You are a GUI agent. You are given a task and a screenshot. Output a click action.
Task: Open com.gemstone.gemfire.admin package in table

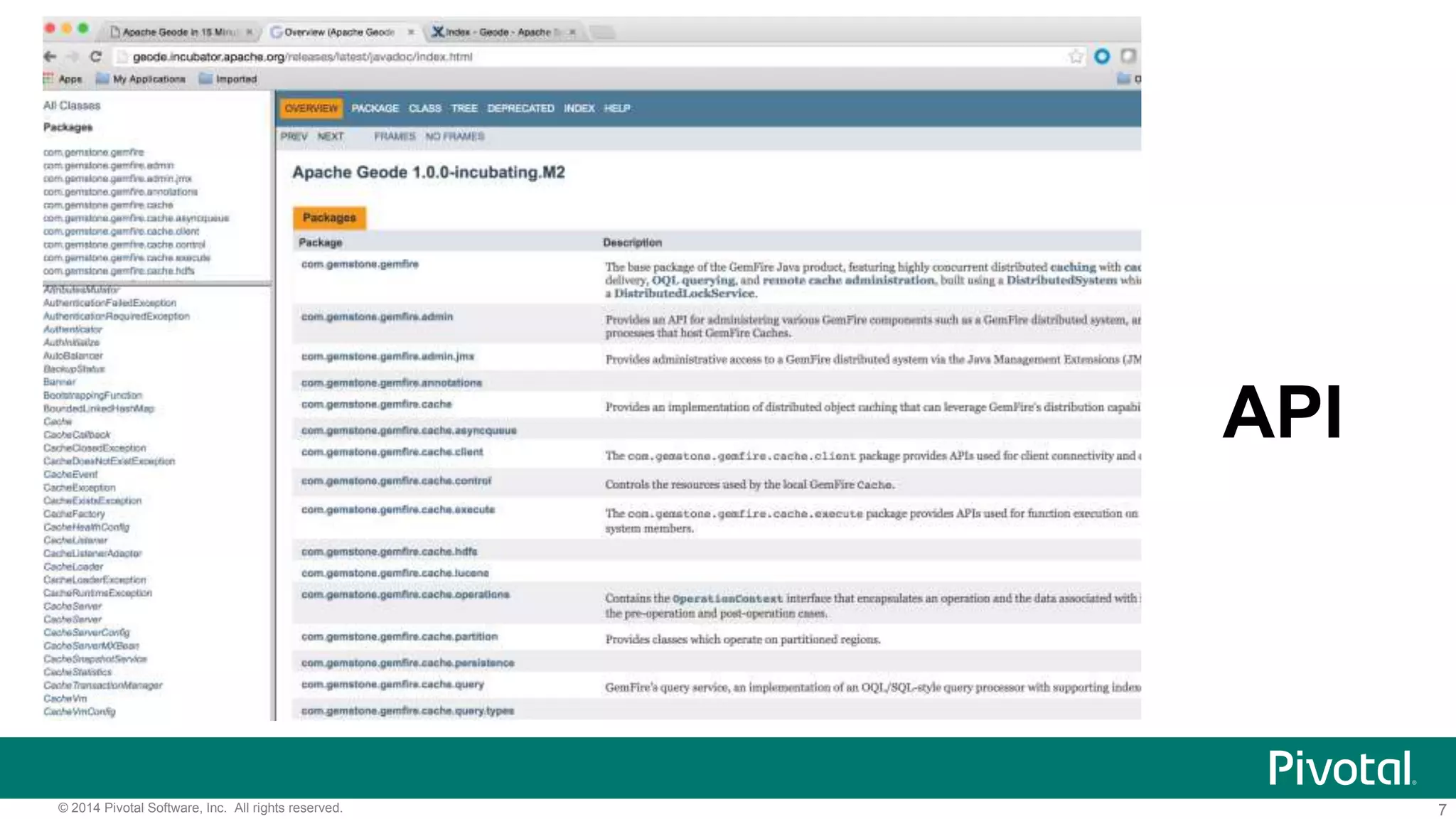pos(377,316)
